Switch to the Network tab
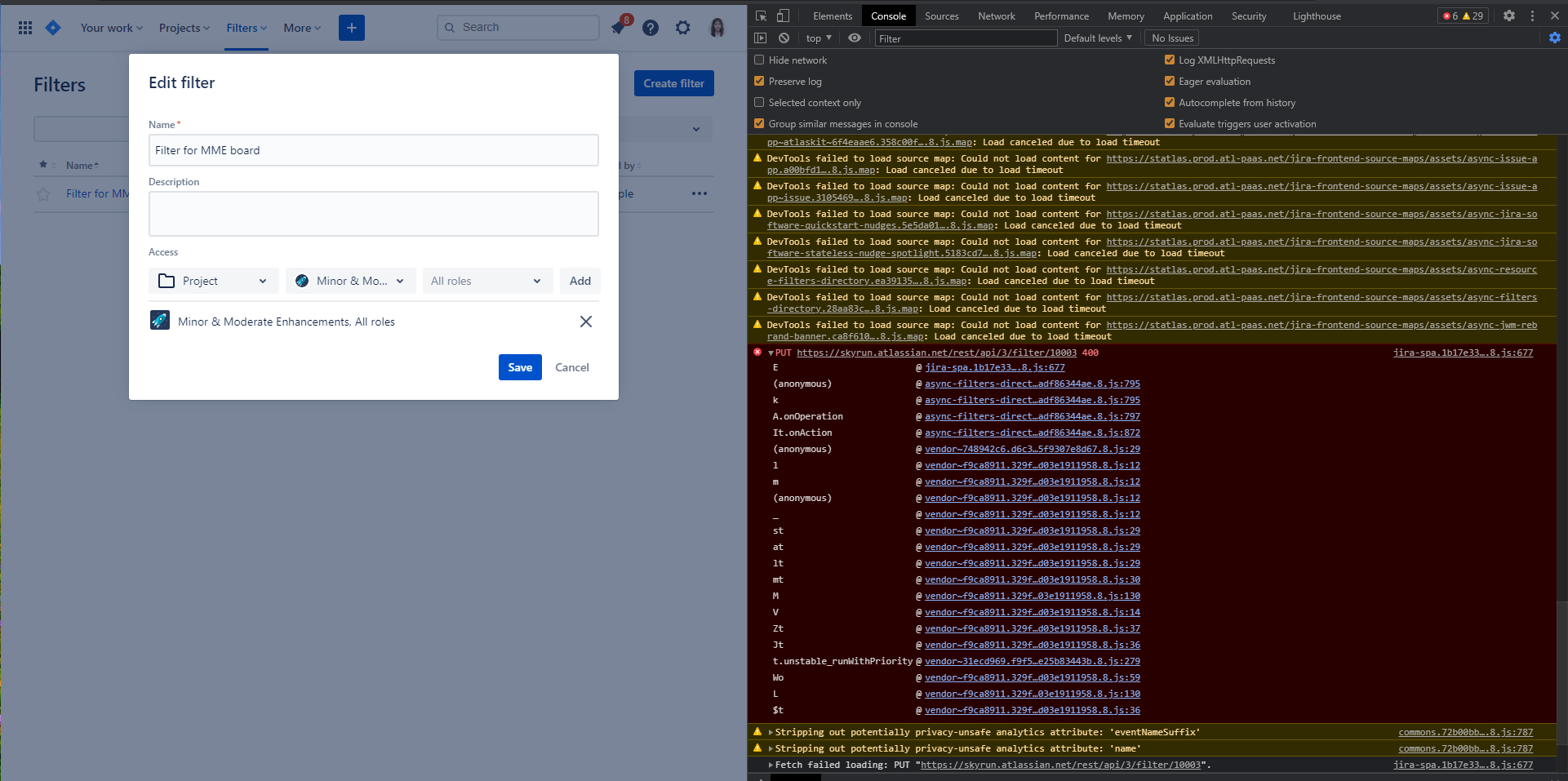This screenshot has height=781, width=1568. click(997, 16)
